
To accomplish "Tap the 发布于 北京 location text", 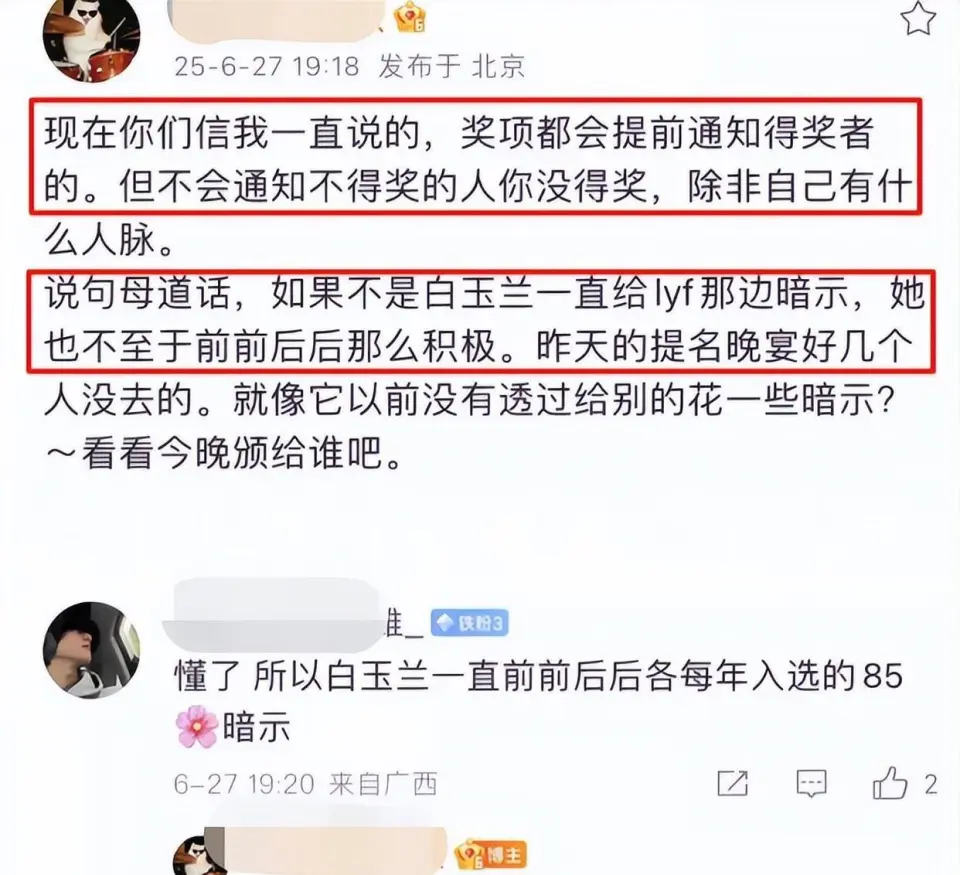I will point(452,66).
